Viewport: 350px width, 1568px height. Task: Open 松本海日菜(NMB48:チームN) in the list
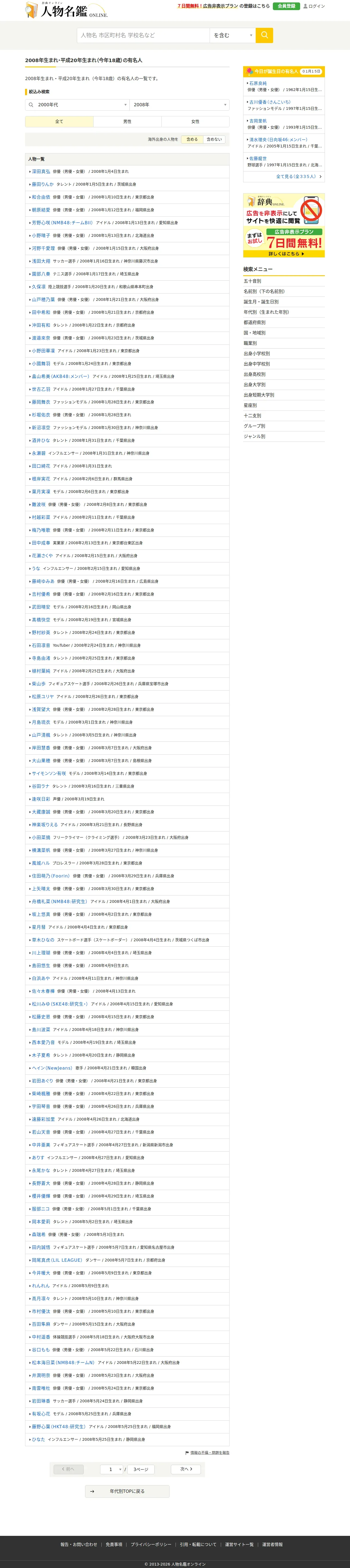pos(63,1362)
